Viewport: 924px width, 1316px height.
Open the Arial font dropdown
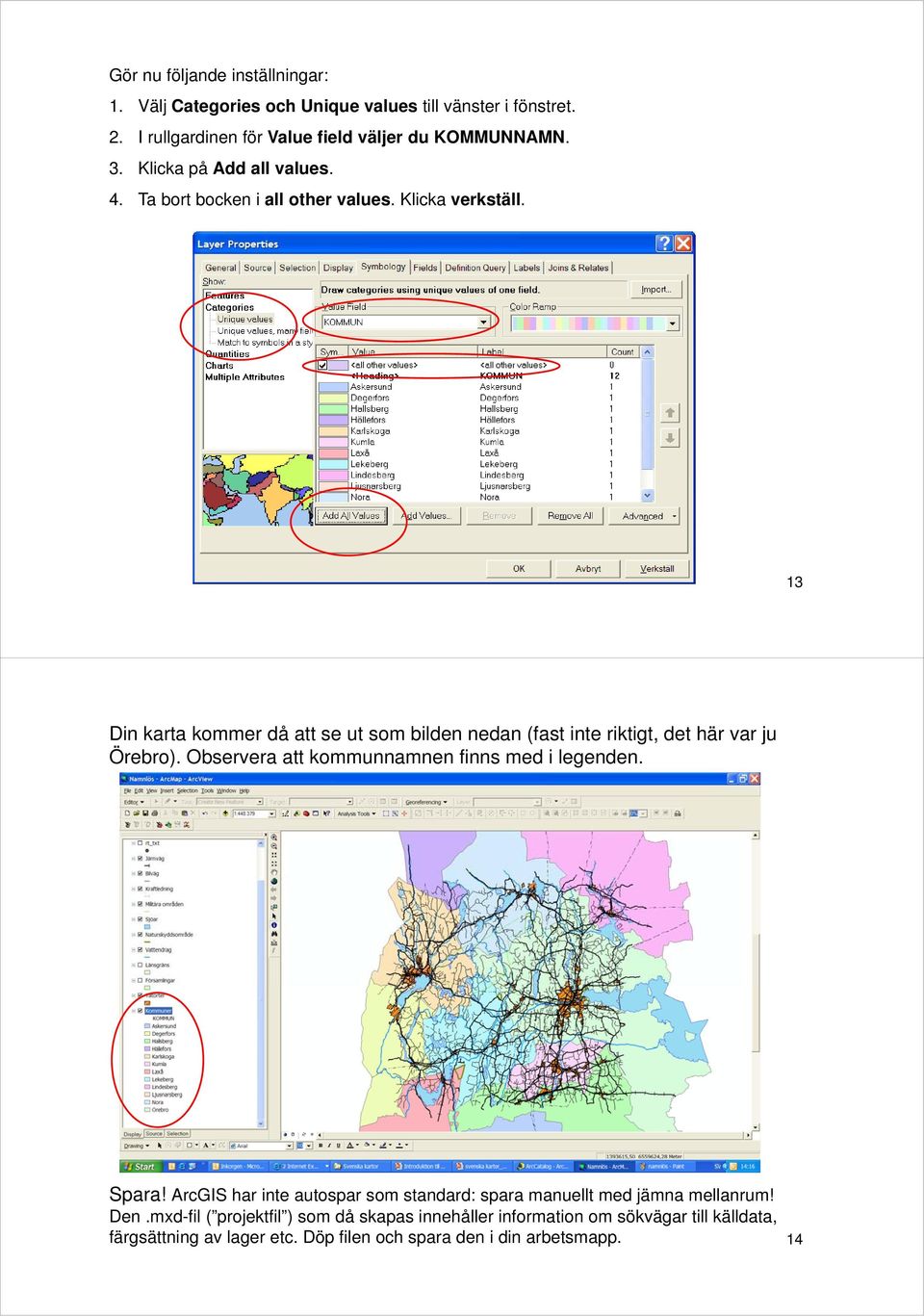(x=289, y=1146)
